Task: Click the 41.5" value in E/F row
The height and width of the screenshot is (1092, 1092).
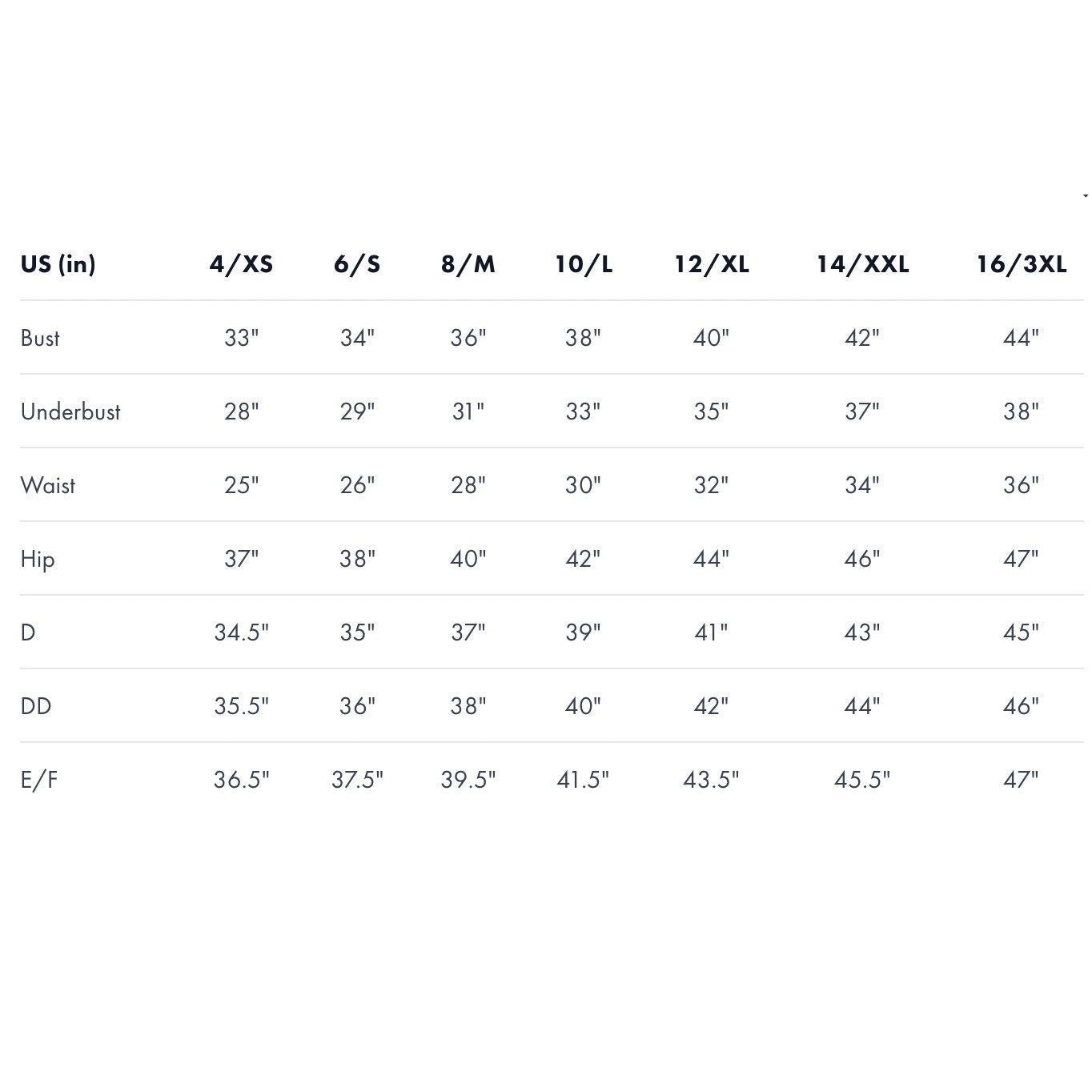Action: tap(583, 780)
